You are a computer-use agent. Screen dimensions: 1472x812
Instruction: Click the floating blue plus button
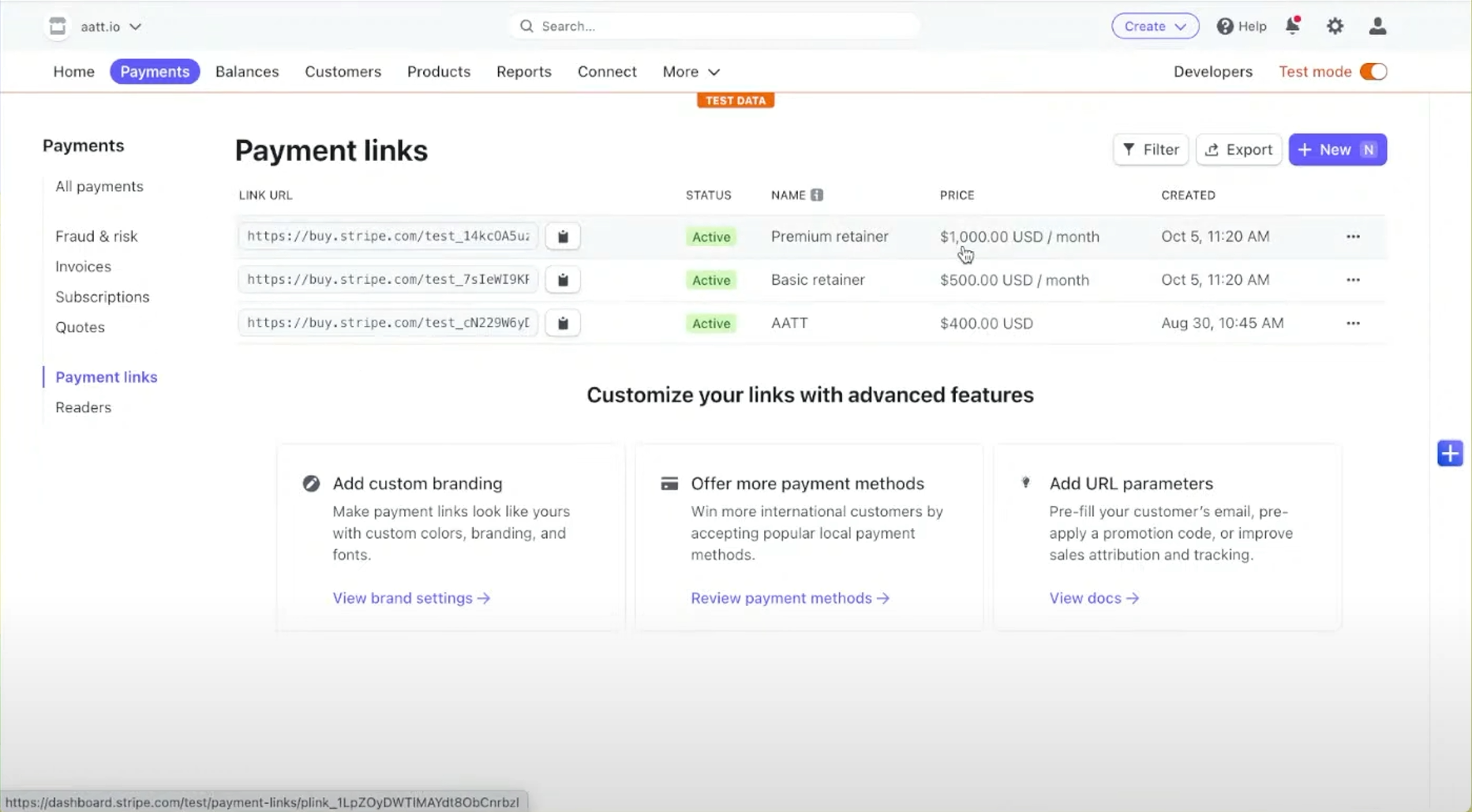[1449, 453]
